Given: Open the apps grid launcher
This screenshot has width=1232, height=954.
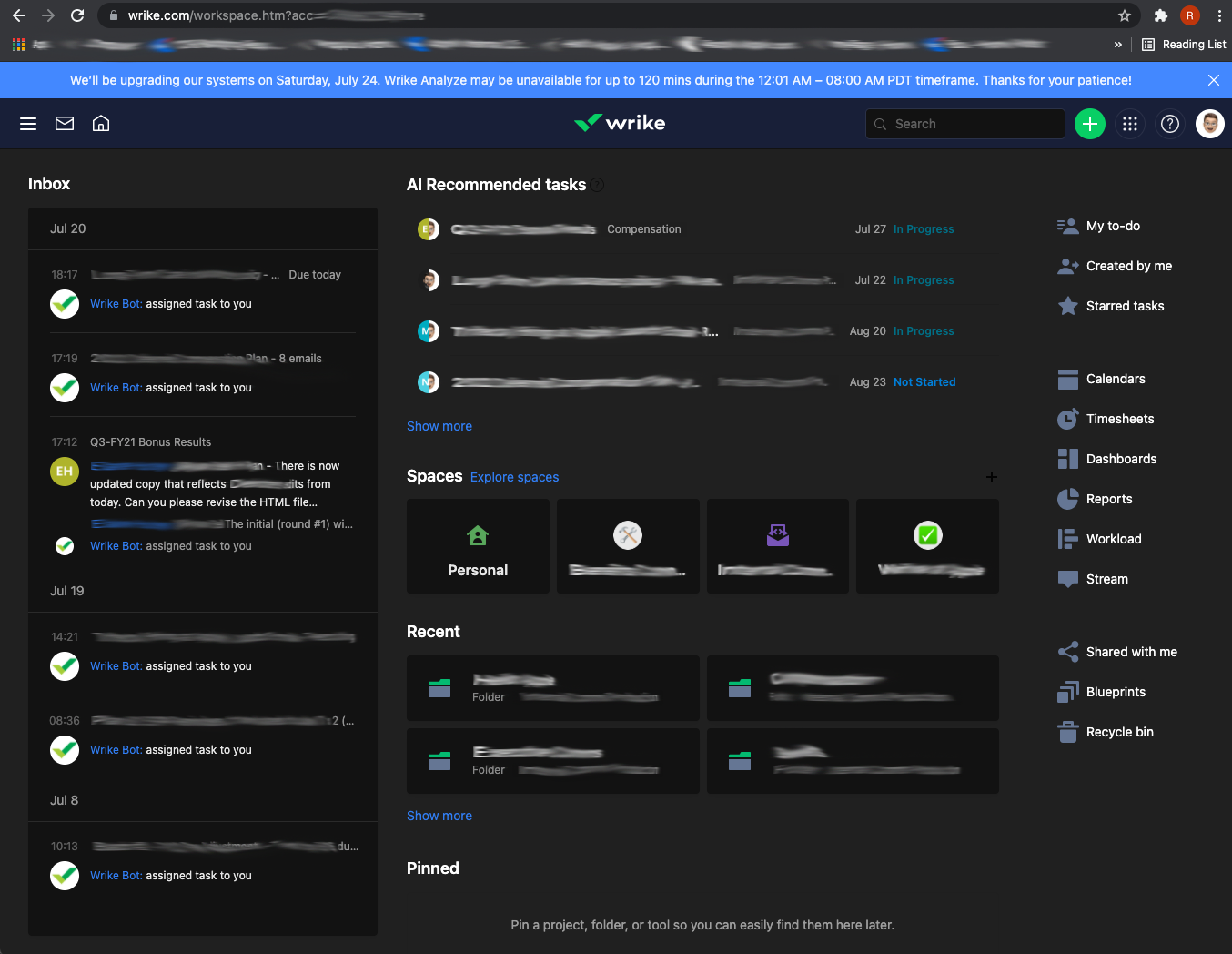Looking at the screenshot, I should point(1130,124).
